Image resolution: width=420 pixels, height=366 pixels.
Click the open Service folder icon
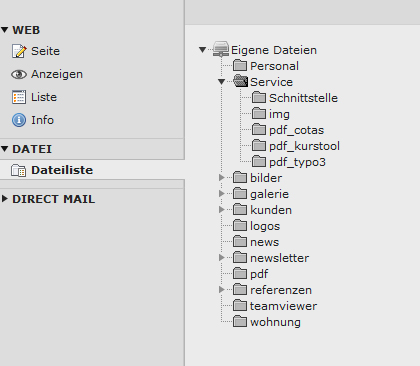coord(240,81)
